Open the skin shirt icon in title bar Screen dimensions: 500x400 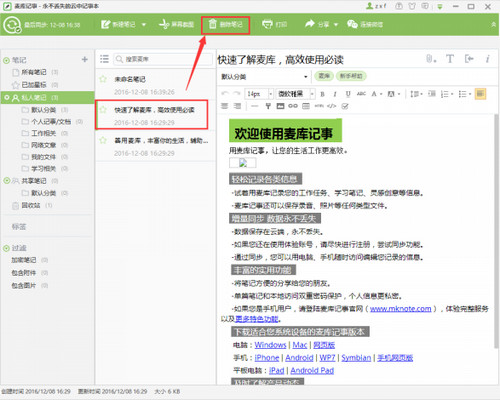[412, 6]
